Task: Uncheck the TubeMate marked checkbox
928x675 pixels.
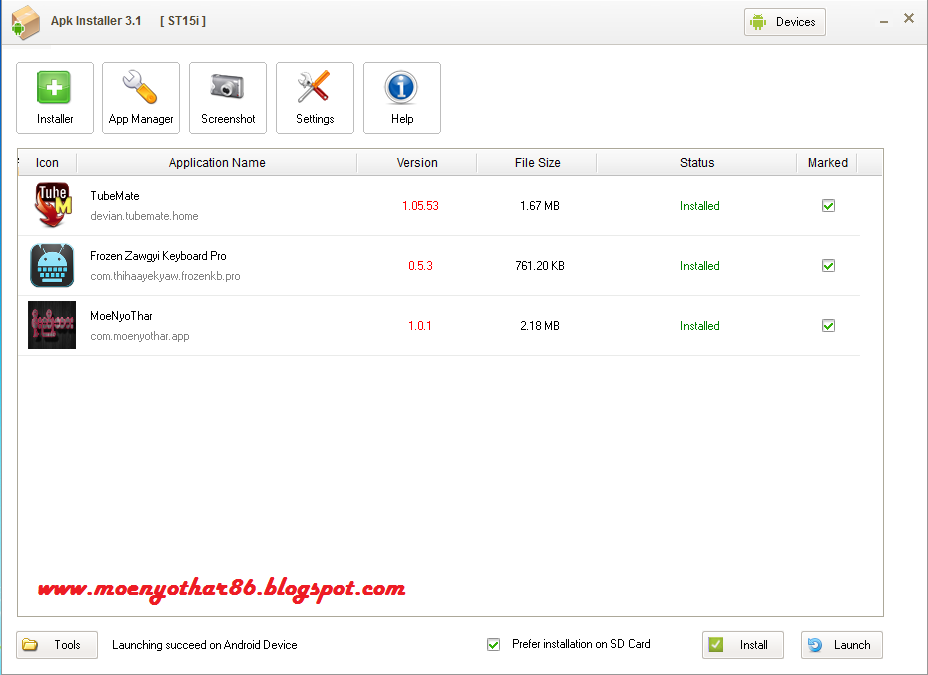Action: tap(829, 206)
